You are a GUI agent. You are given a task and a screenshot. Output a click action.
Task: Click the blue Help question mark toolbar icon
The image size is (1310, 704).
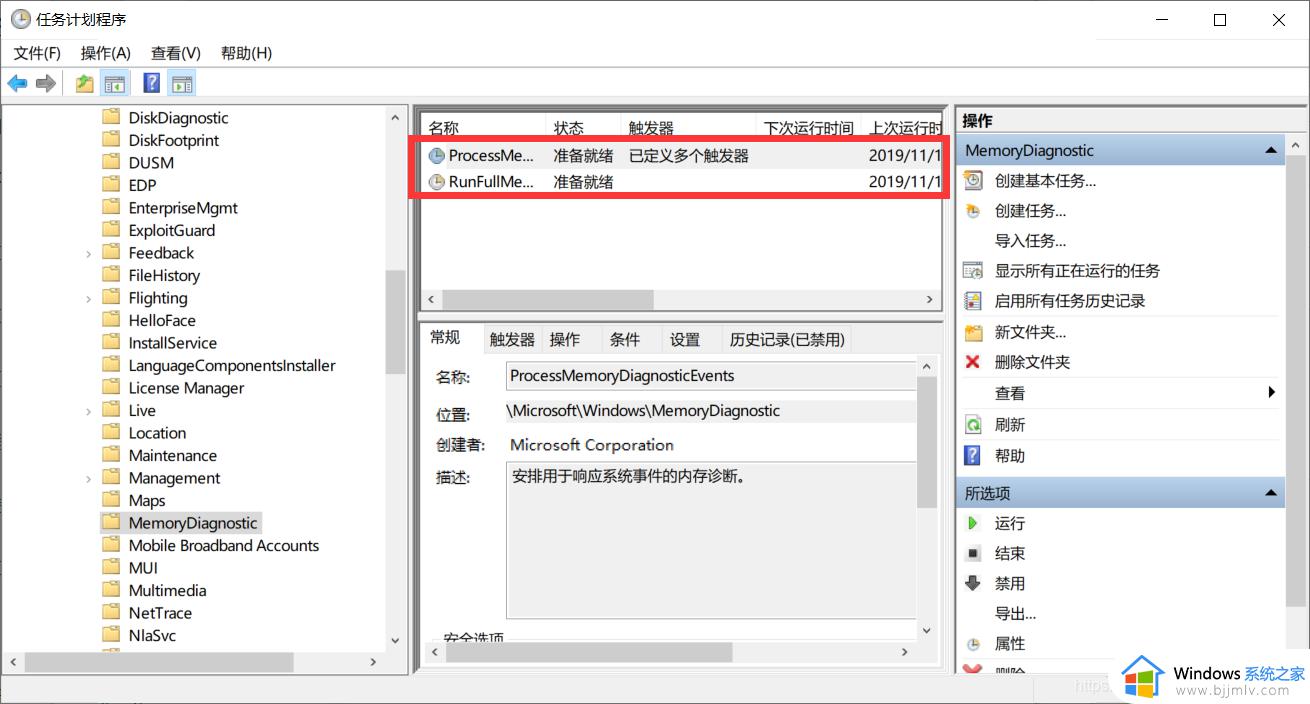[152, 83]
